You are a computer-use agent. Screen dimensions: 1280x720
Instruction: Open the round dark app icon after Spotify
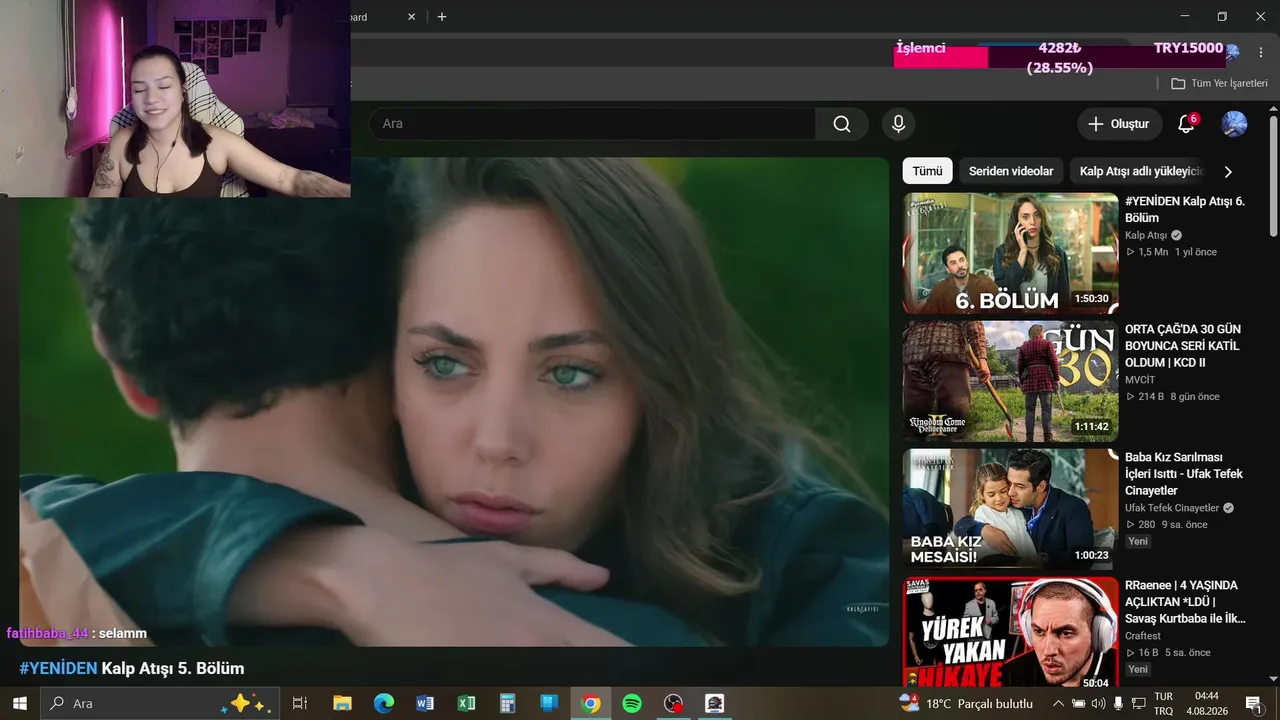(673, 703)
